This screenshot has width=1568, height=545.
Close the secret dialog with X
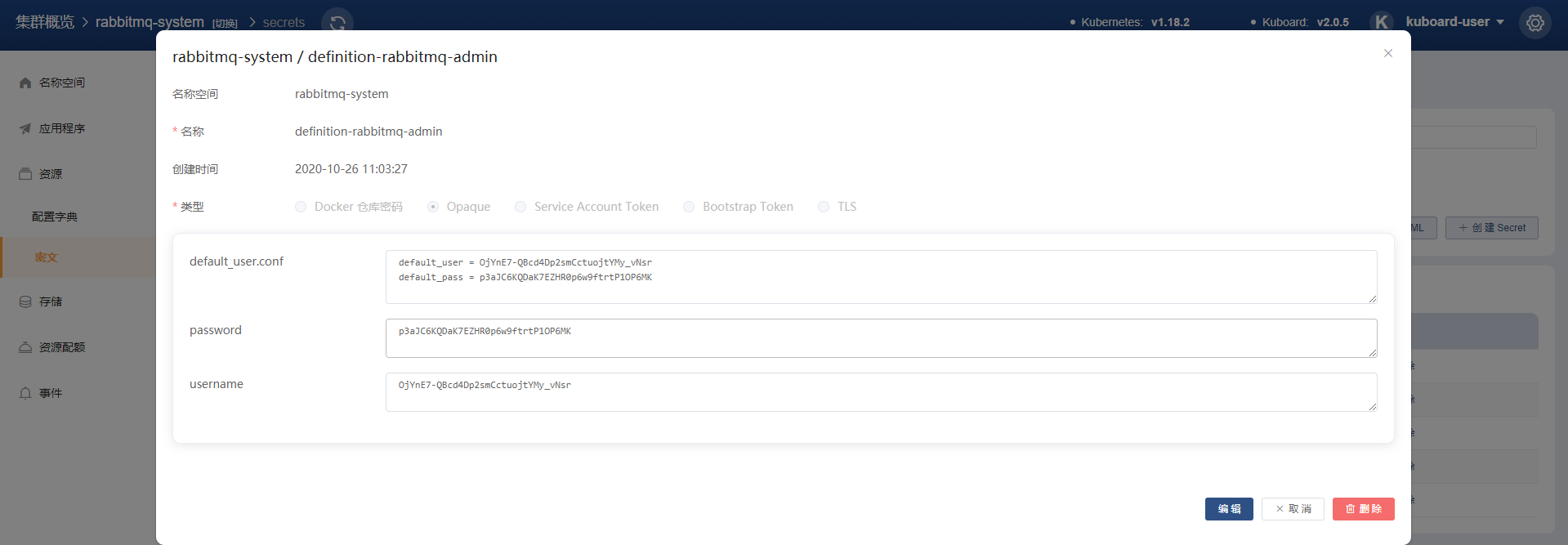[1388, 53]
